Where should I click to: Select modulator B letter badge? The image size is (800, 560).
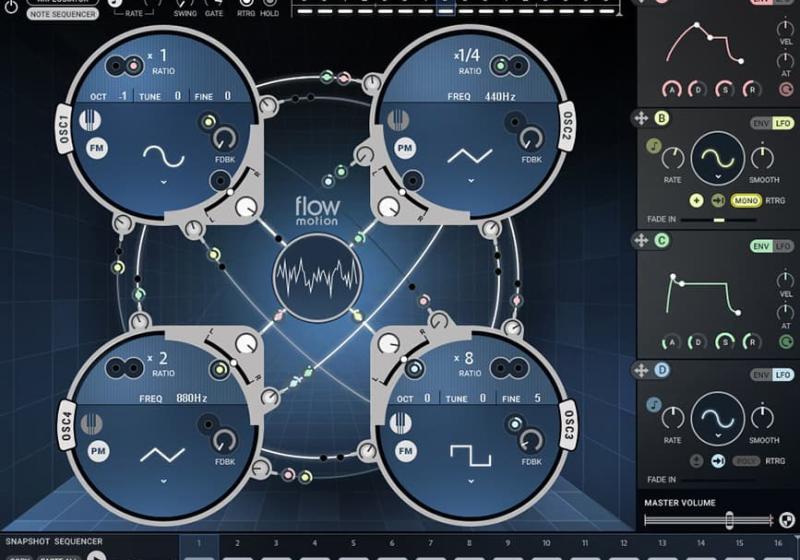coord(662,118)
